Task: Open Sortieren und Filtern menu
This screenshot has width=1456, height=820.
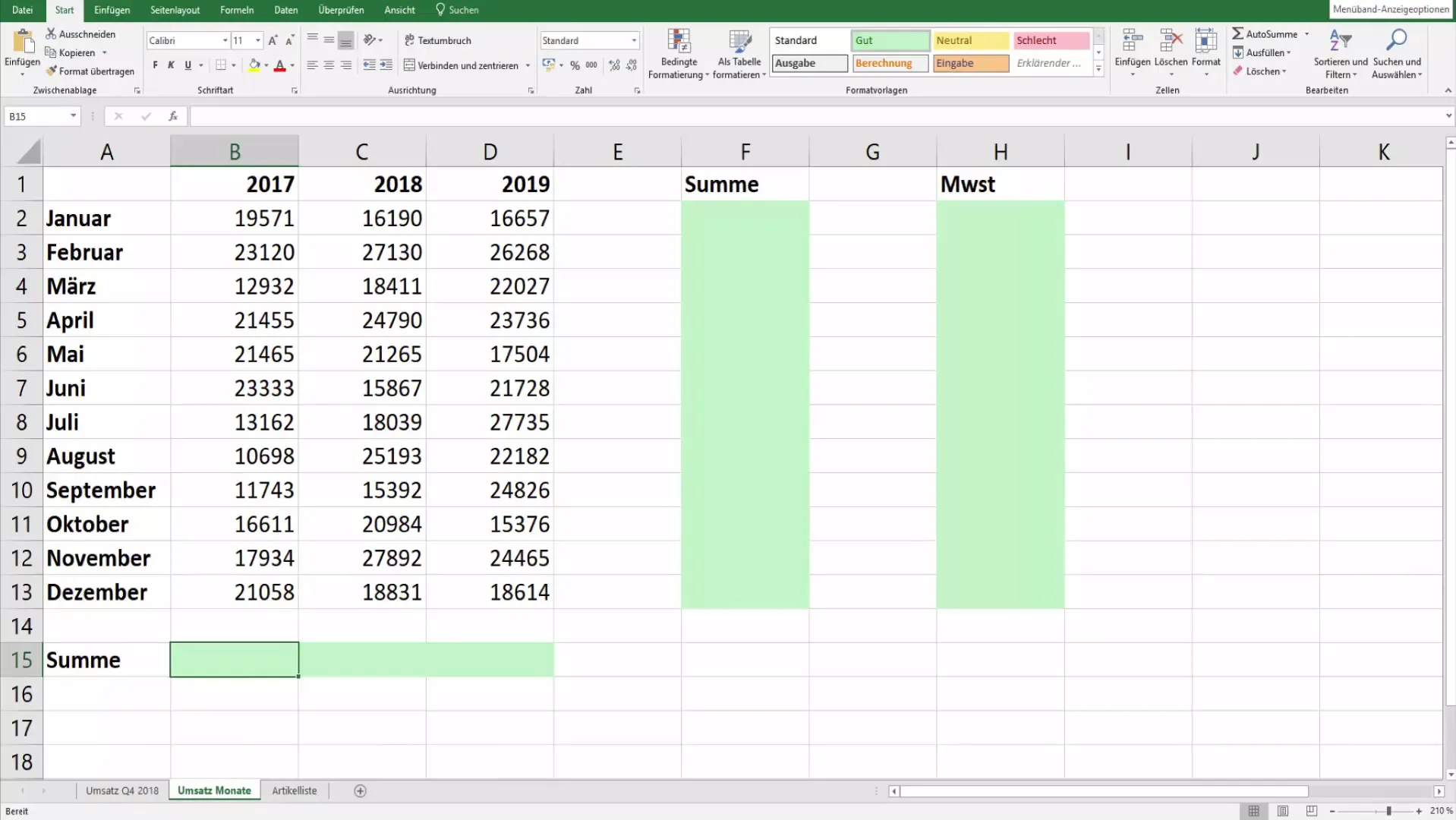Action: point(1341,54)
